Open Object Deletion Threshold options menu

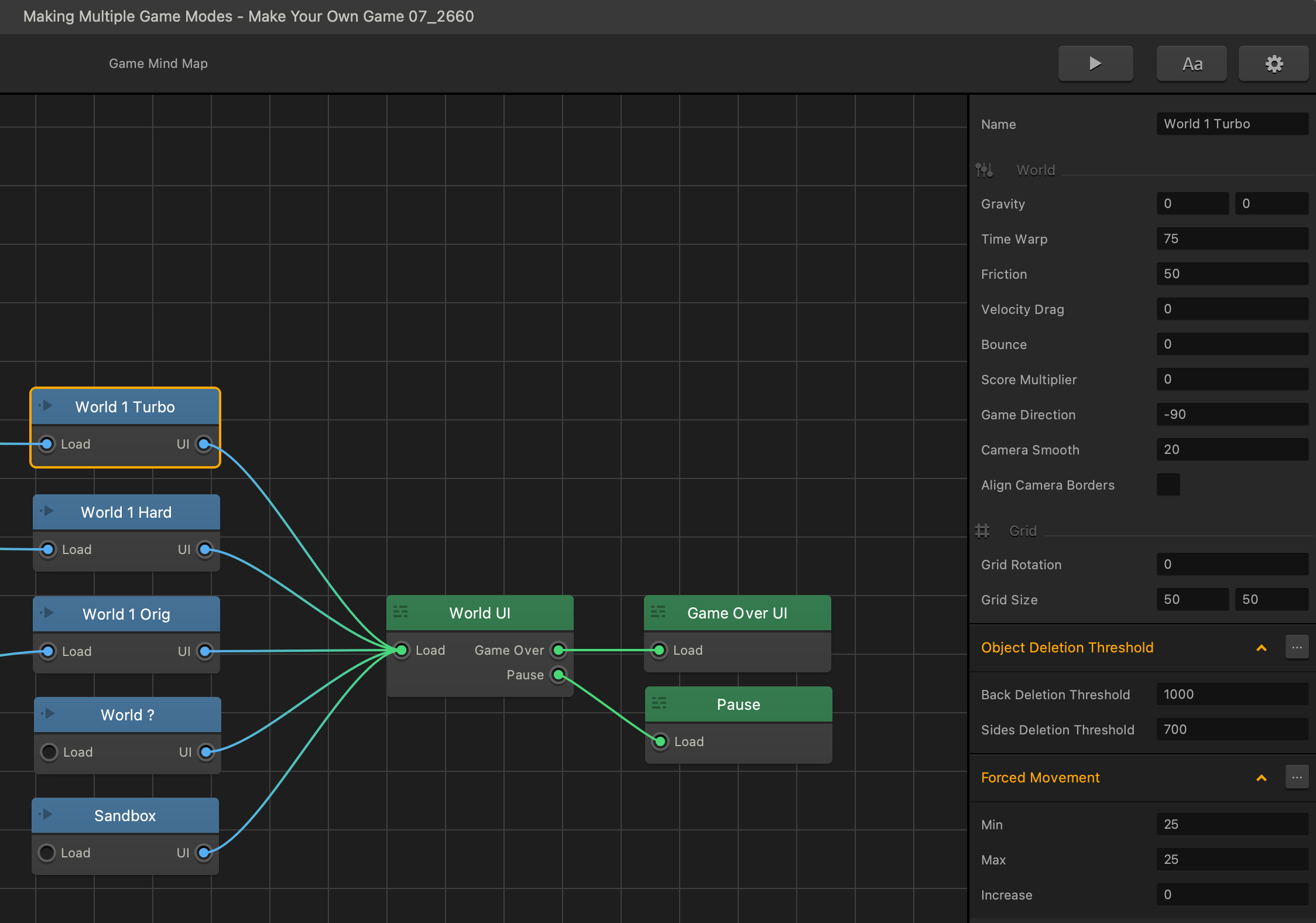(1297, 647)
